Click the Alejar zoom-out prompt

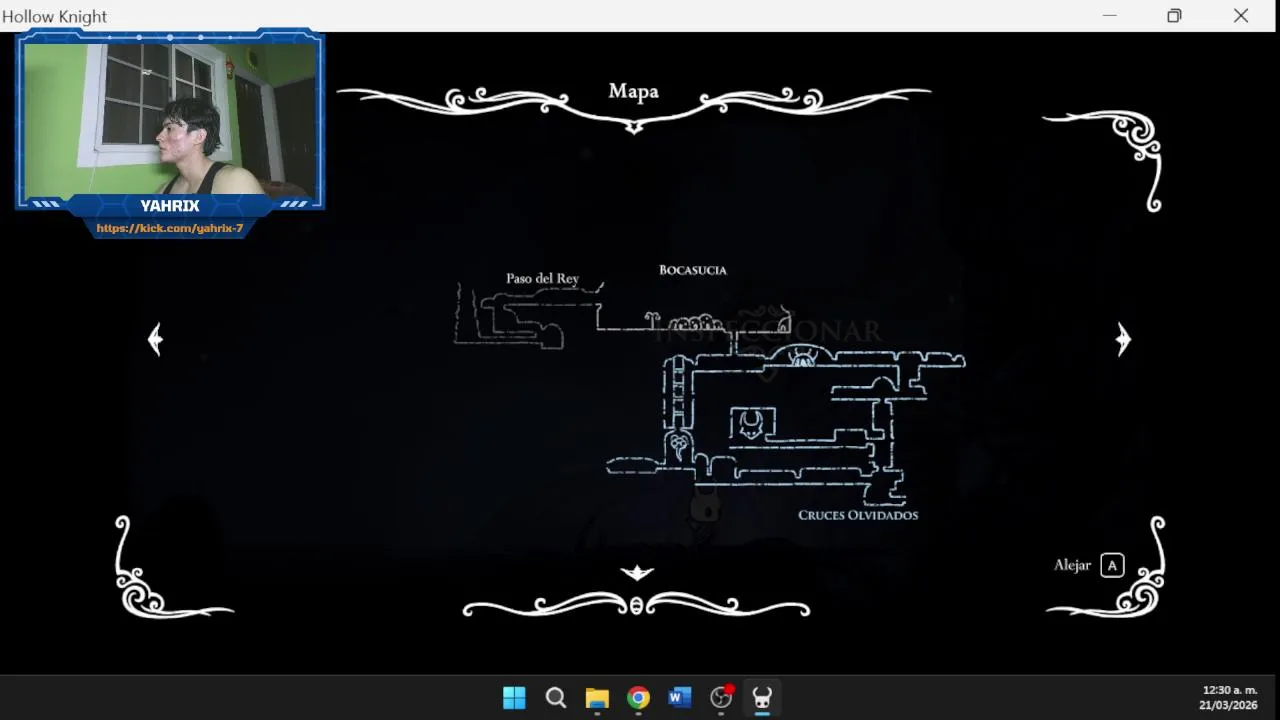(x=1072, y=565)
